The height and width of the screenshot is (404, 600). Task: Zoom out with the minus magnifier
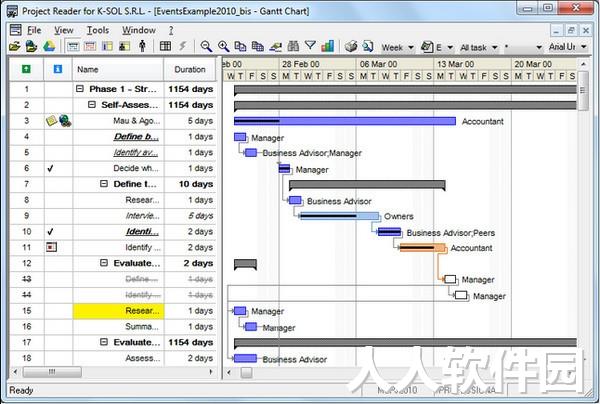pos(206,47)
